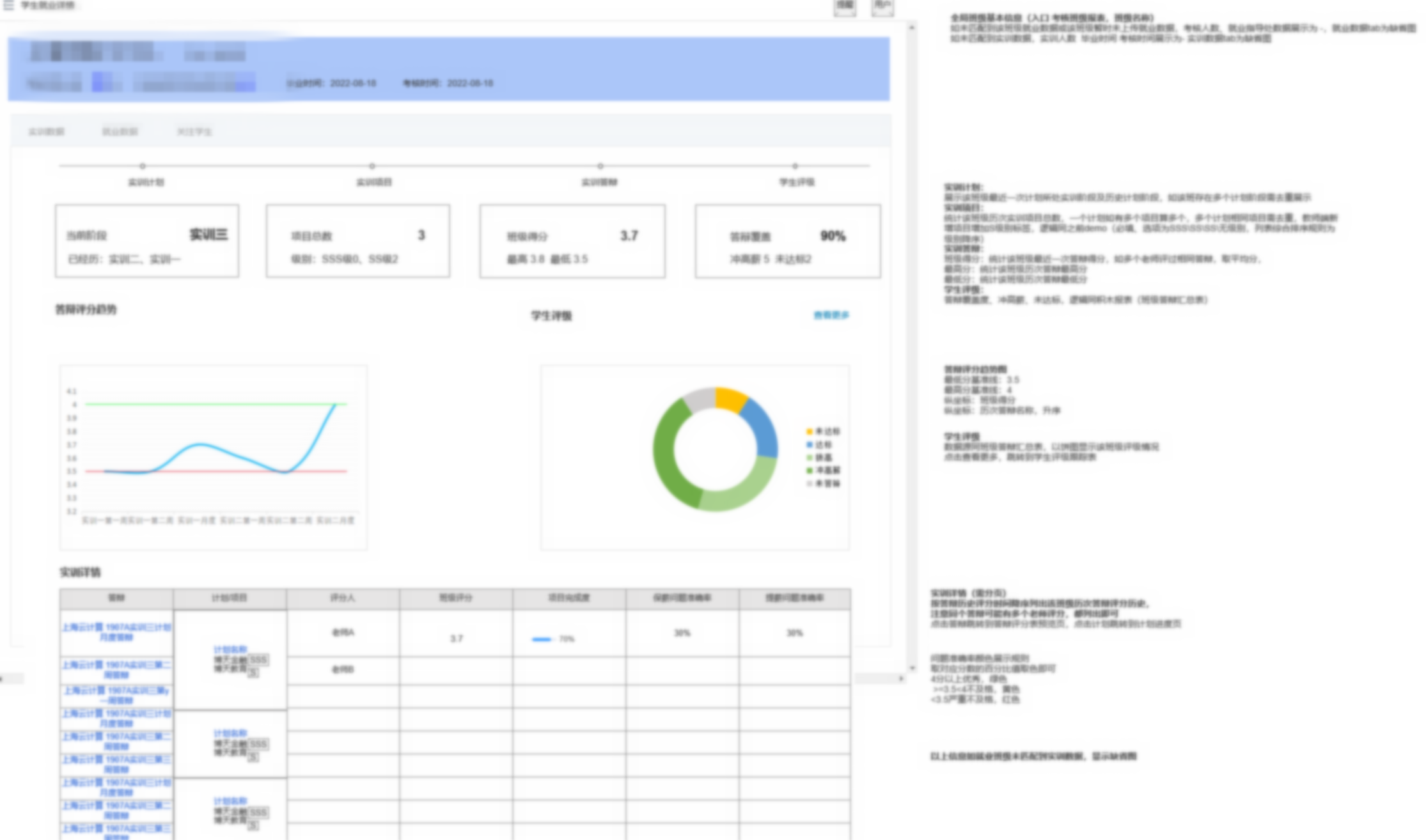Click the light green legend entry of the donut chart

pyautogui.click(x=819, y=458)
